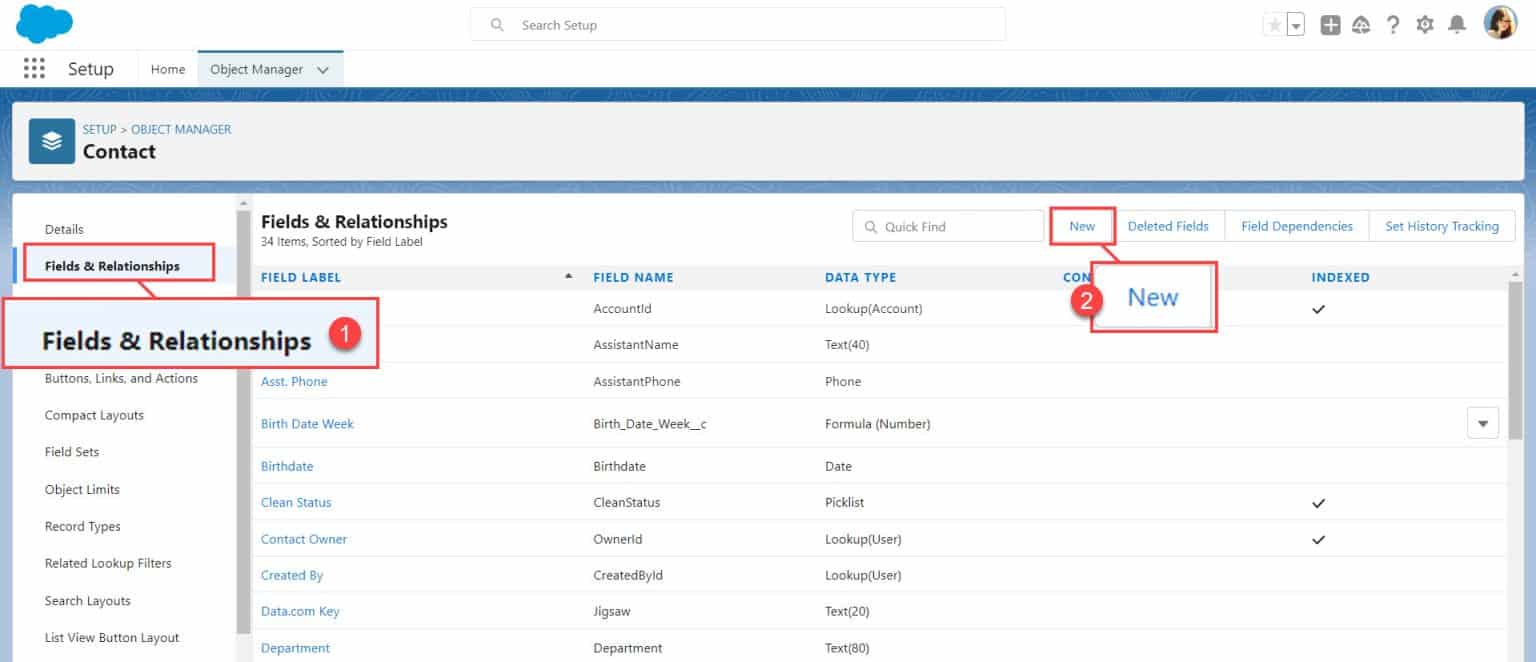This screenshot has height=662, width=1536.
Task: Click the help question mark icon
Action: pyautogui.click(x=1393, y=26)
